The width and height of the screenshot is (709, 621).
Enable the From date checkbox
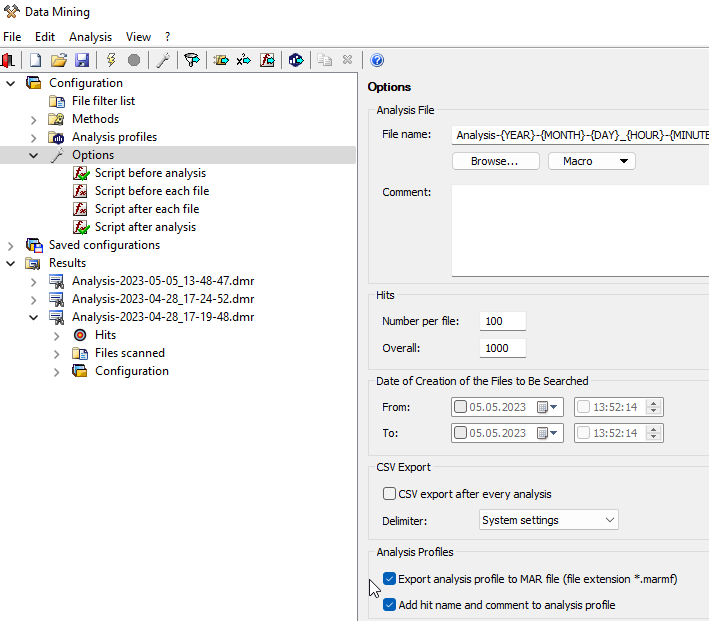[460, 407]
